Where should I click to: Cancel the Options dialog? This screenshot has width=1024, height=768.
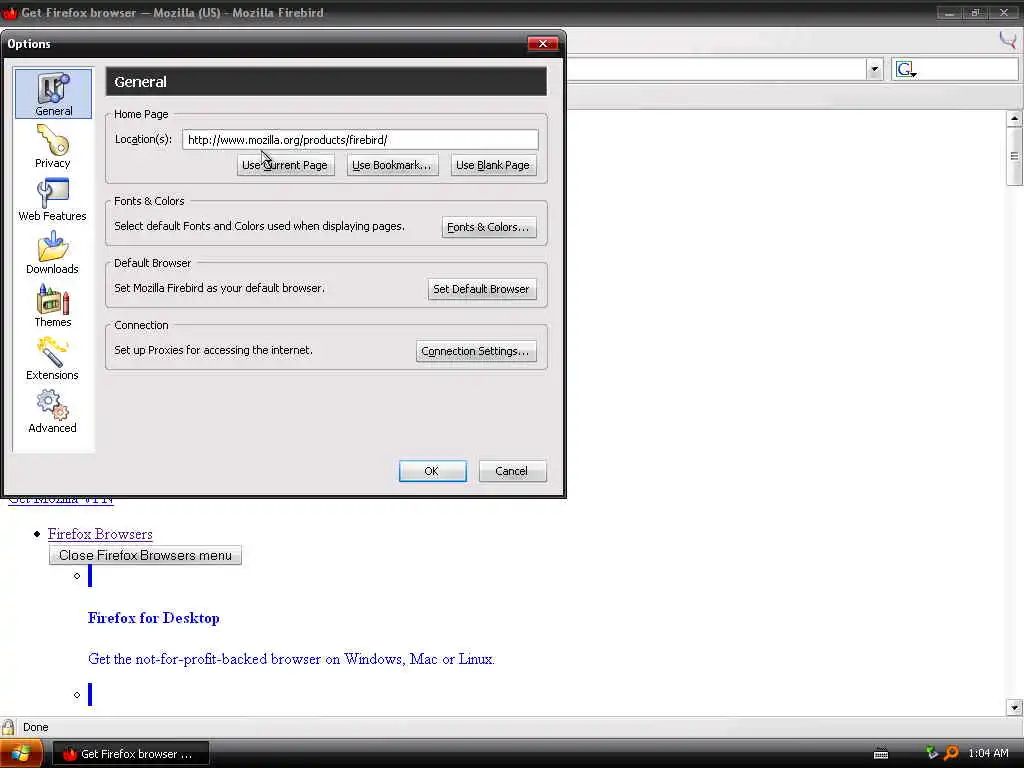pos(512,471)
